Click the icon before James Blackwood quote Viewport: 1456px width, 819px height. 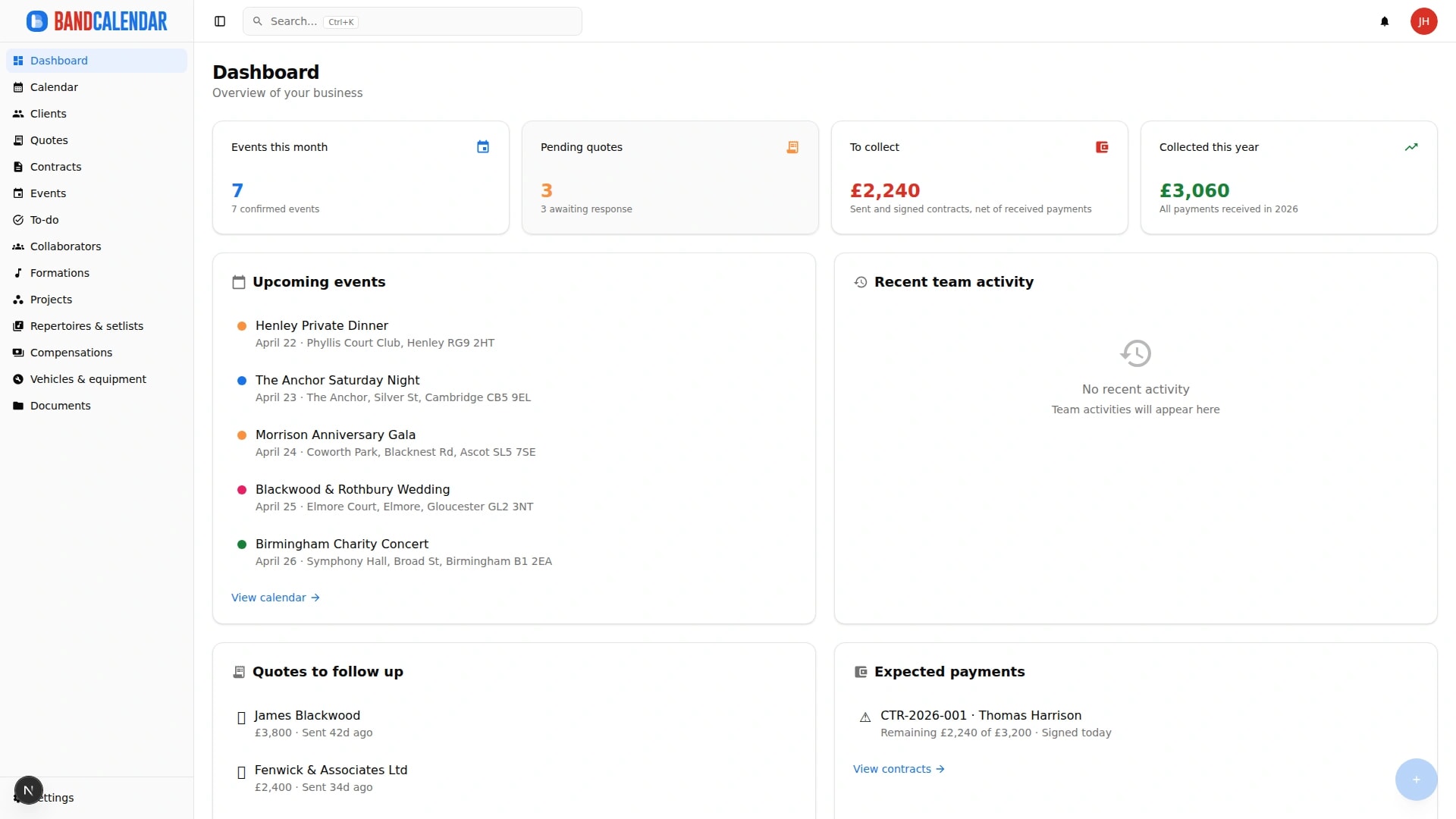[242, 717]
